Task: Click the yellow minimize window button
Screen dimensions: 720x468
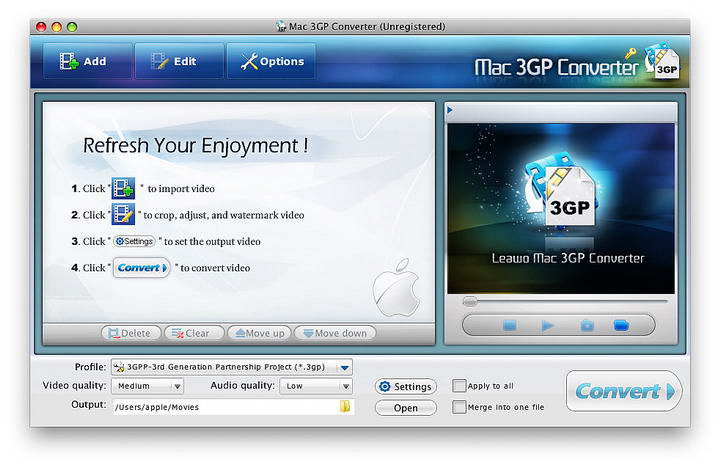Action: pyautogui.click(x=56, y=27)
